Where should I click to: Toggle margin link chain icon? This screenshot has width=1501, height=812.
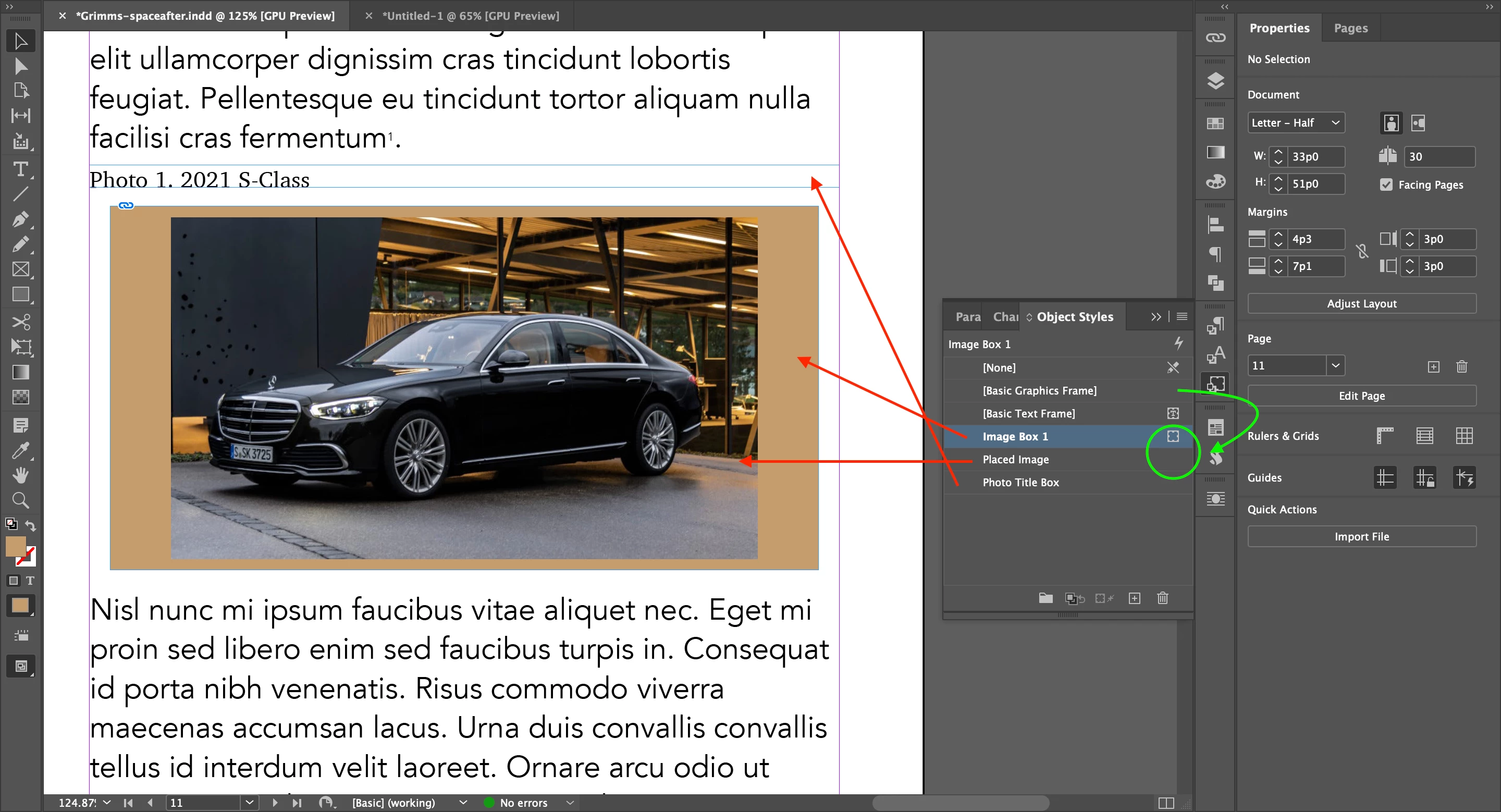tap(1362, 252)
